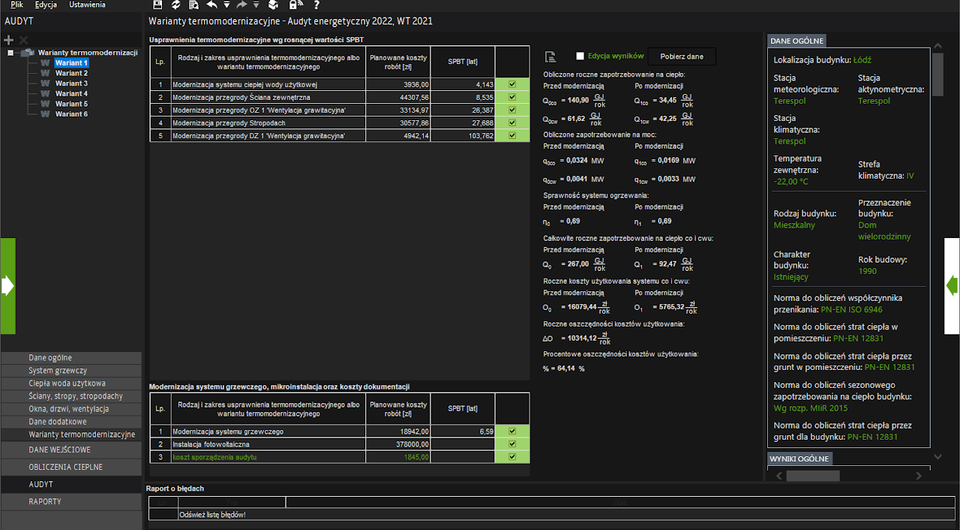Toggle checkbox for Modernizacja systemu ciepłej wody
The image size is (960, 530).
point(512,85)
